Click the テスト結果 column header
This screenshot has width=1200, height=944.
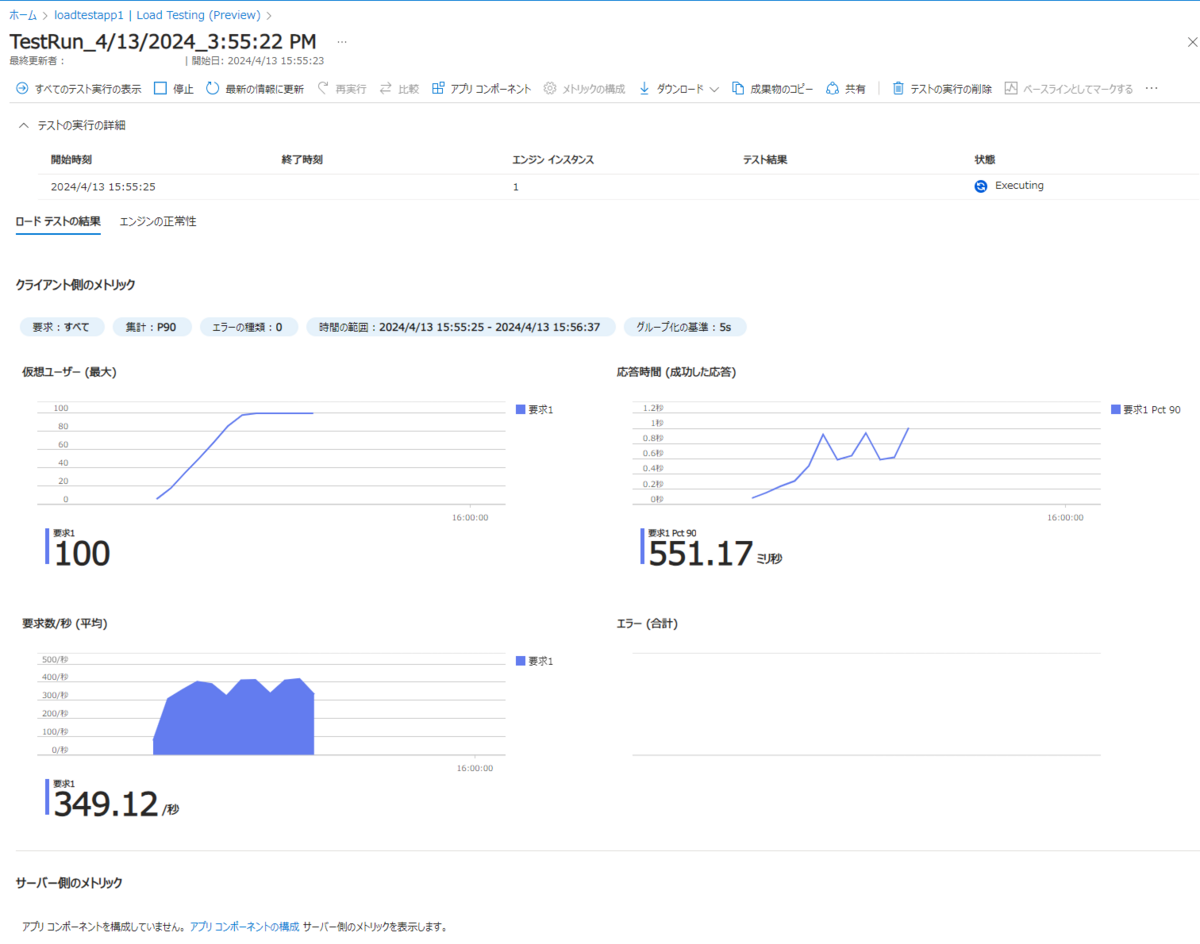(x=765, y=160)
